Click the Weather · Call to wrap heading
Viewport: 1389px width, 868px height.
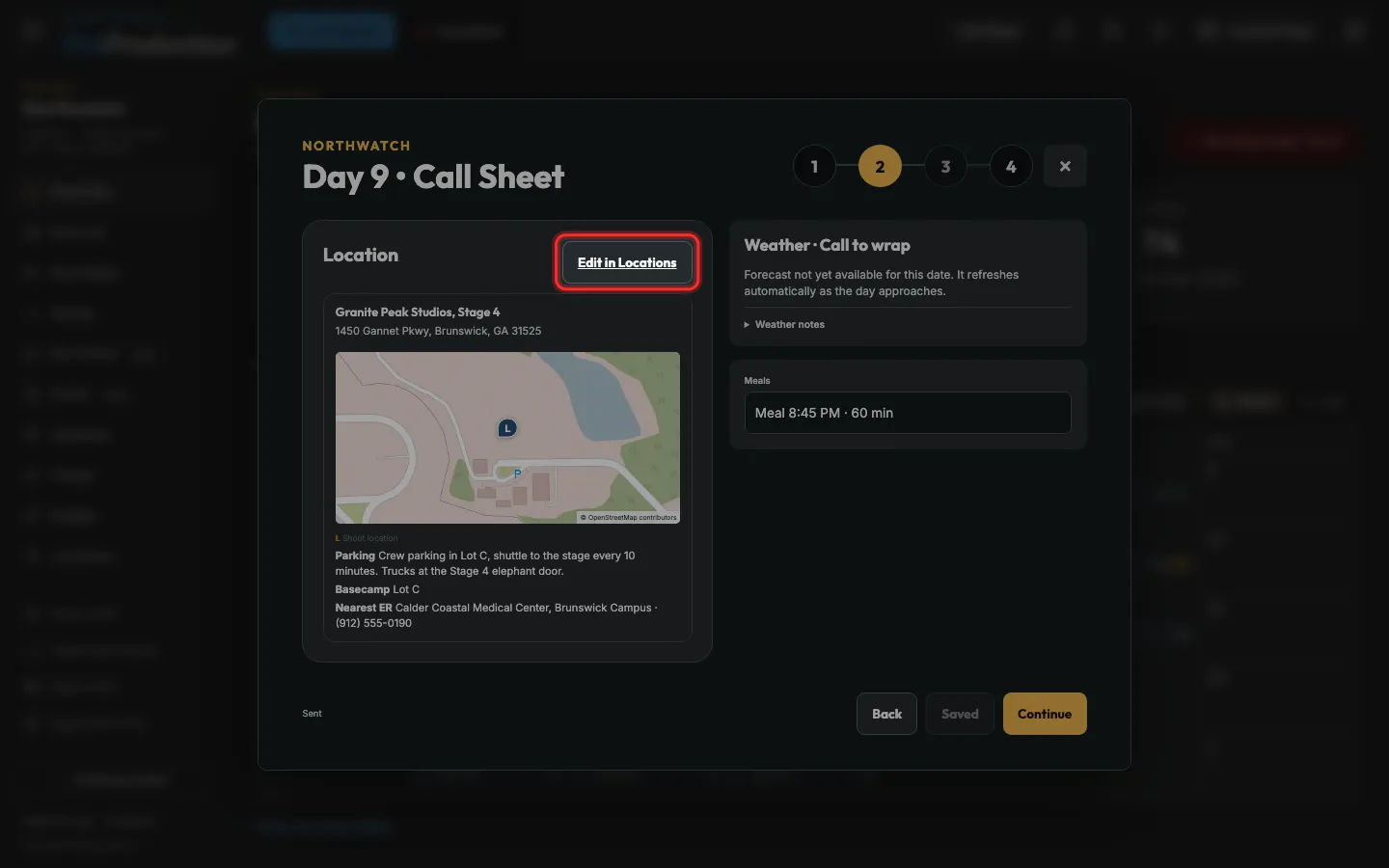pyautogui.click(x=827, y=245)
